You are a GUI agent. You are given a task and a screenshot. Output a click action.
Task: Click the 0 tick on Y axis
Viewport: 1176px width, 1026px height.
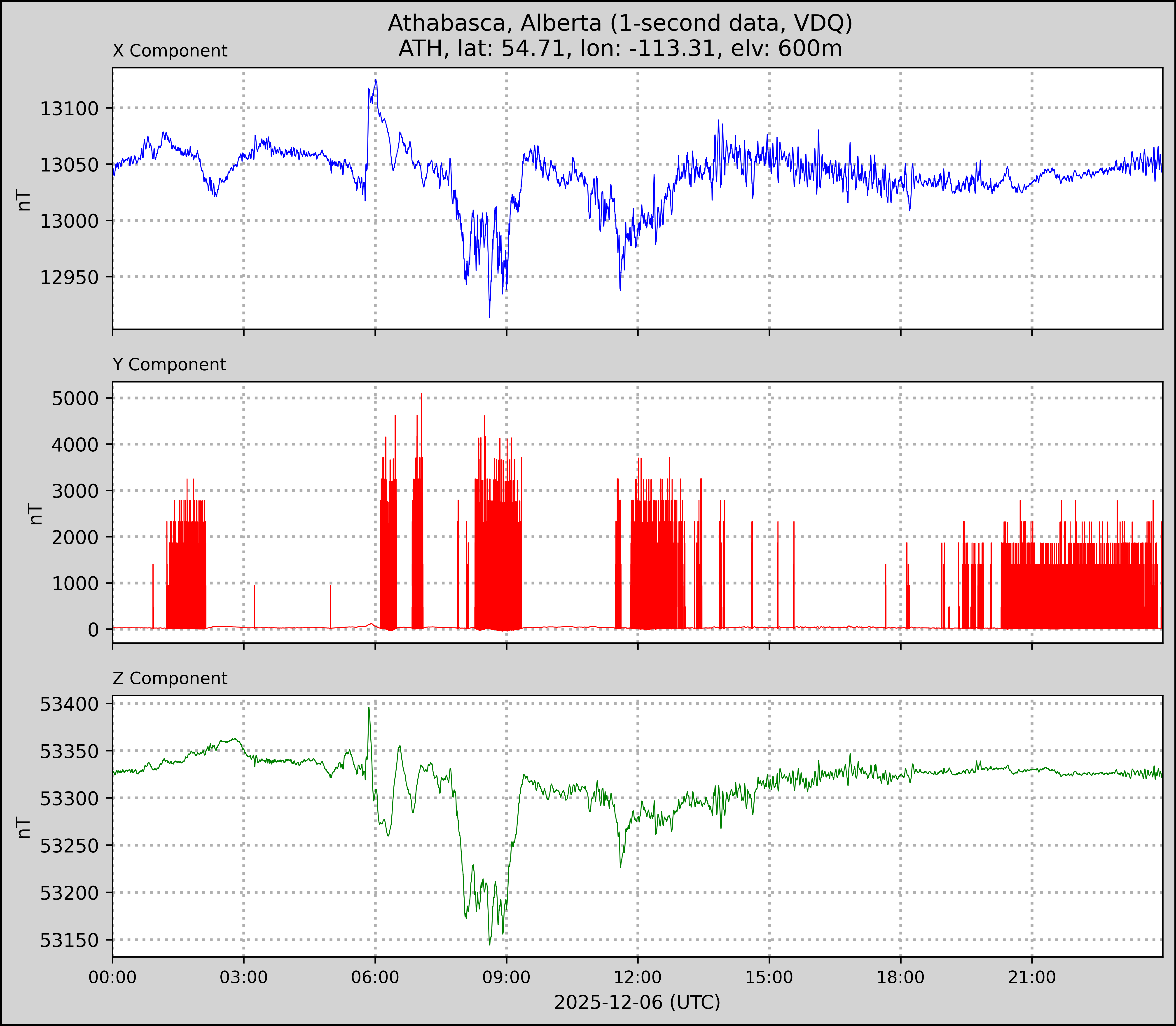pos(93,630)
